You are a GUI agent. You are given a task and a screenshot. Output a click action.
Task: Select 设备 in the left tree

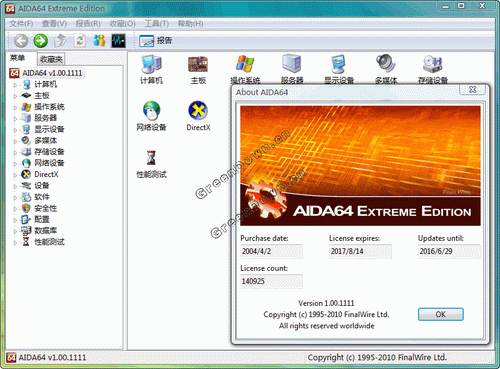pyautogui.click(x=42, y=185)
